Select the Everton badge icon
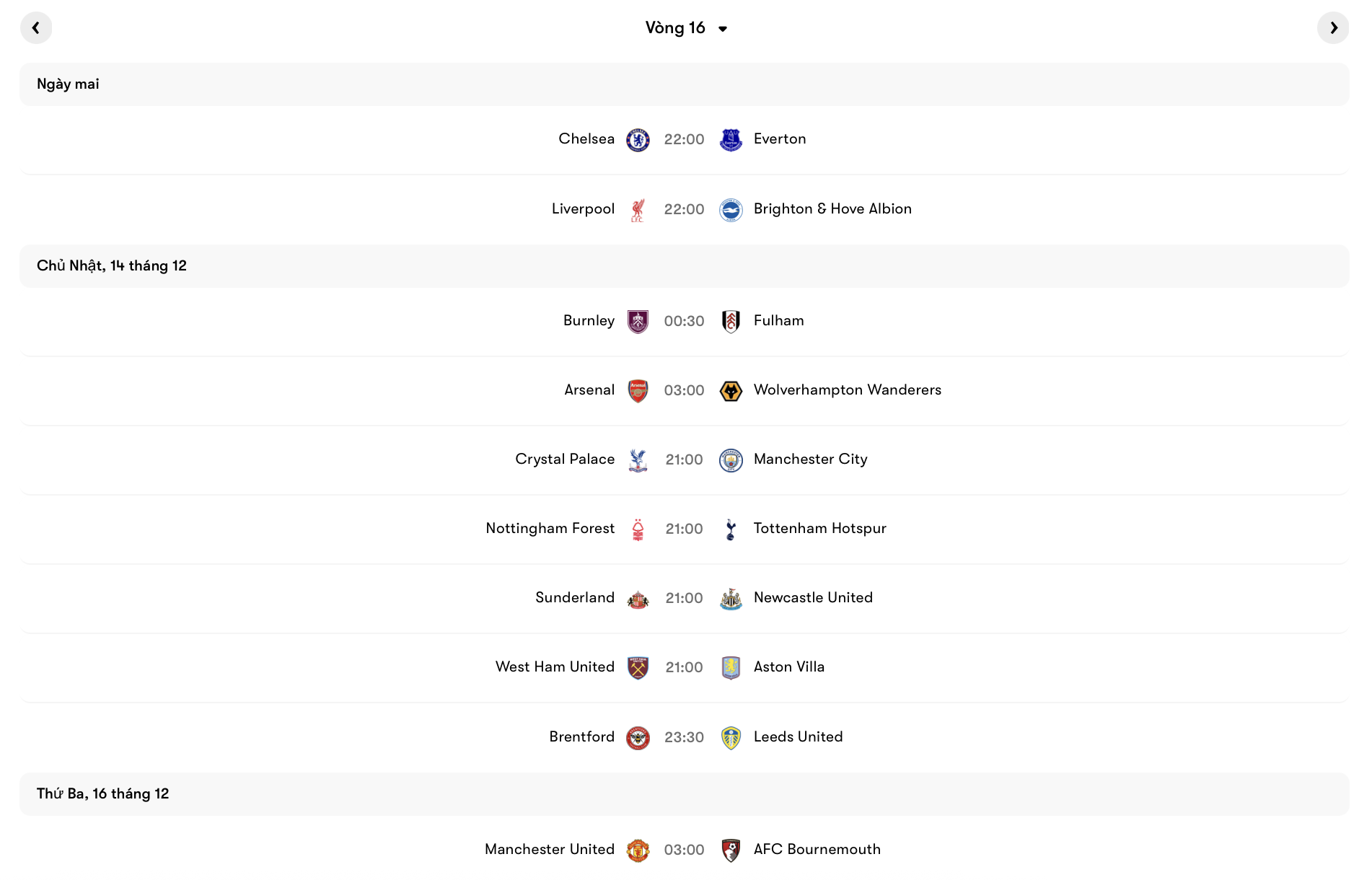This screenshot has height=880, width=1372. pos(731,139)
